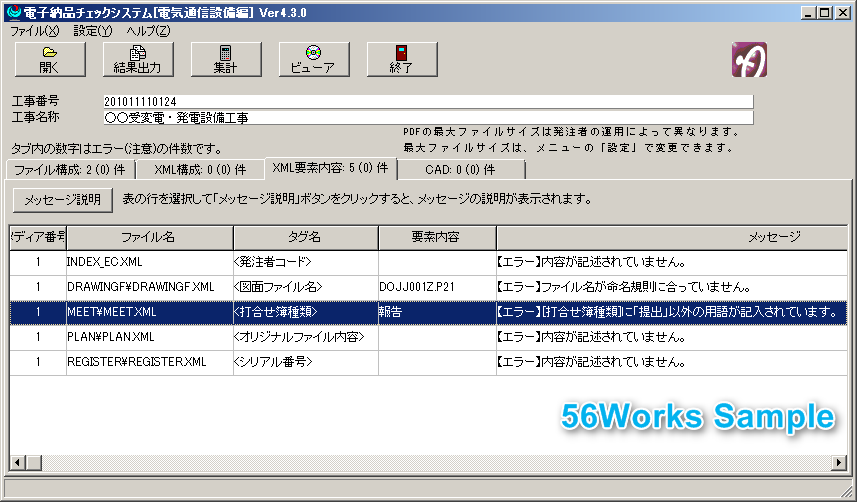Click the タグ名 column header
The width and height of the screenshot is (857, 502).
305,237
